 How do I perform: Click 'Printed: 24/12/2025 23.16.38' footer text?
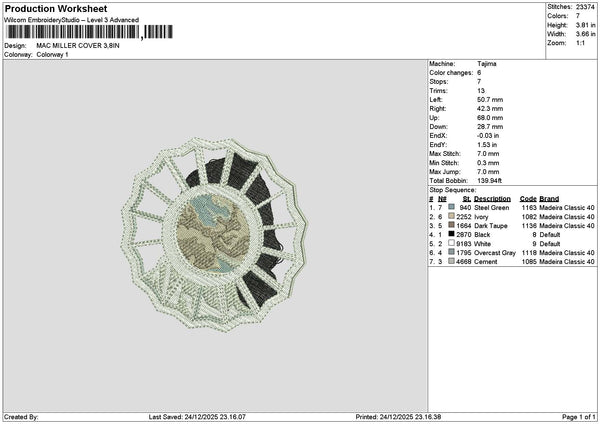[398, 417]
